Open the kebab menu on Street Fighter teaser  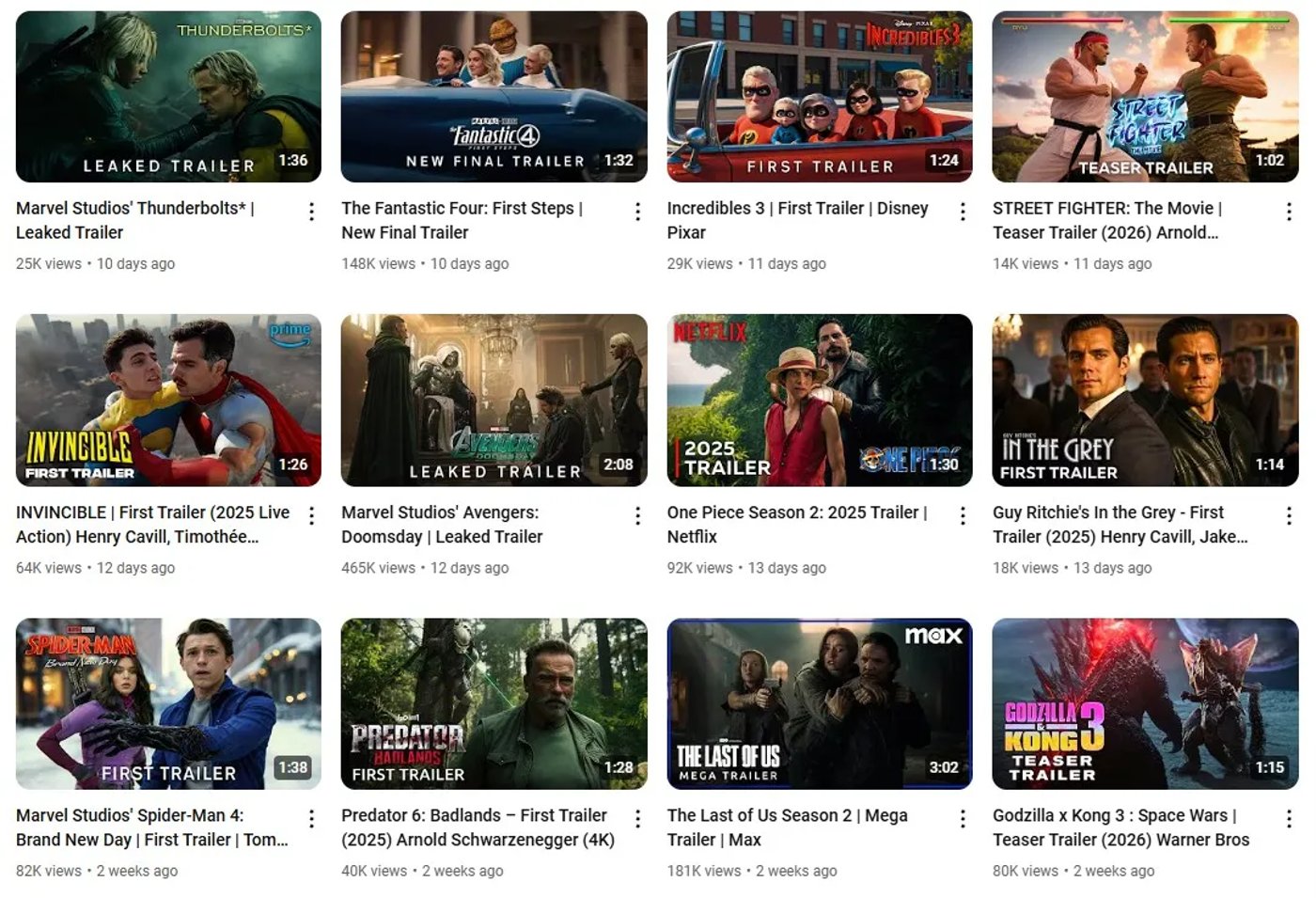tap(1289, 212)
